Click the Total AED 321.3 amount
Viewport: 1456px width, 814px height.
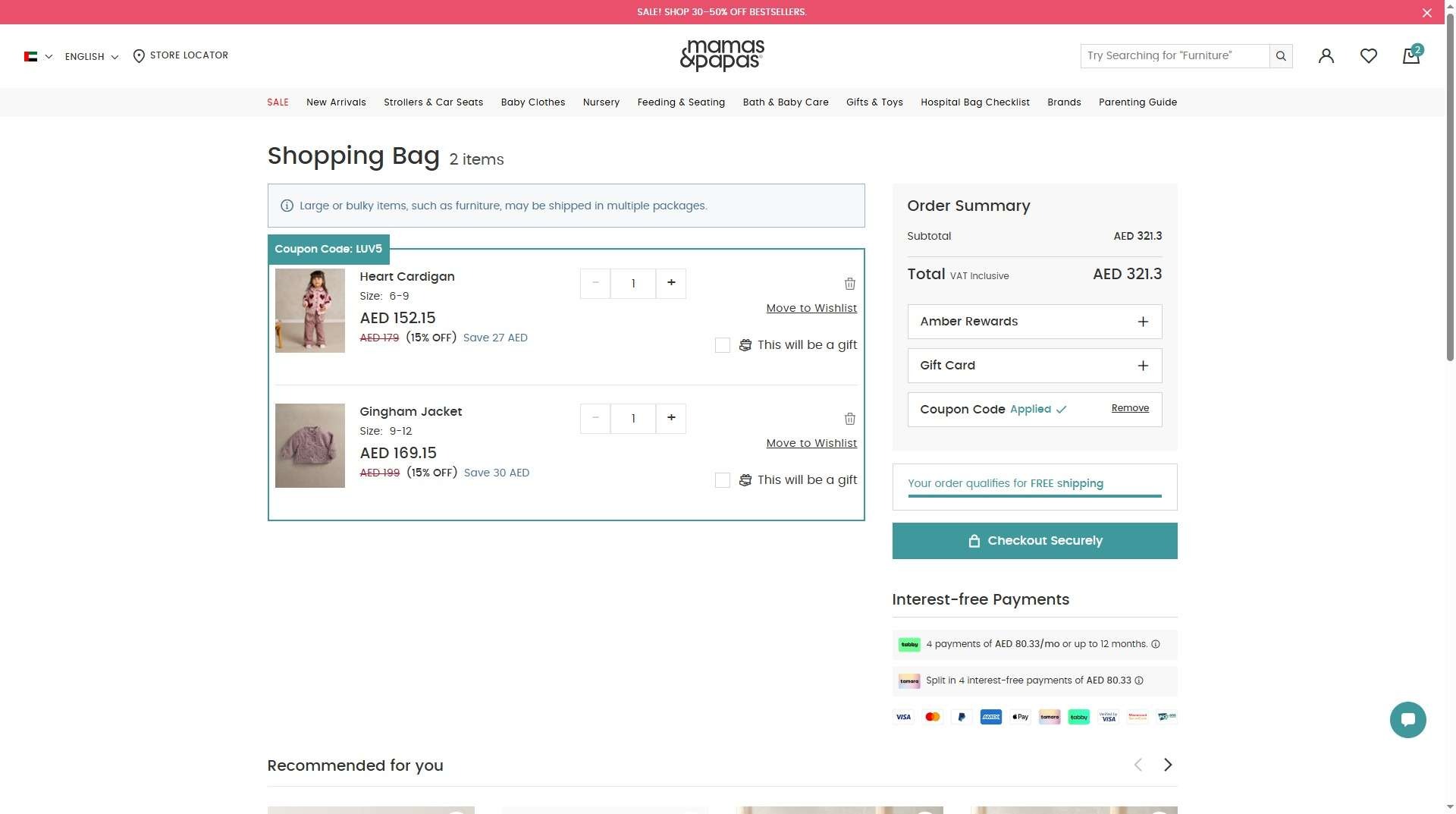point(1127,274)
